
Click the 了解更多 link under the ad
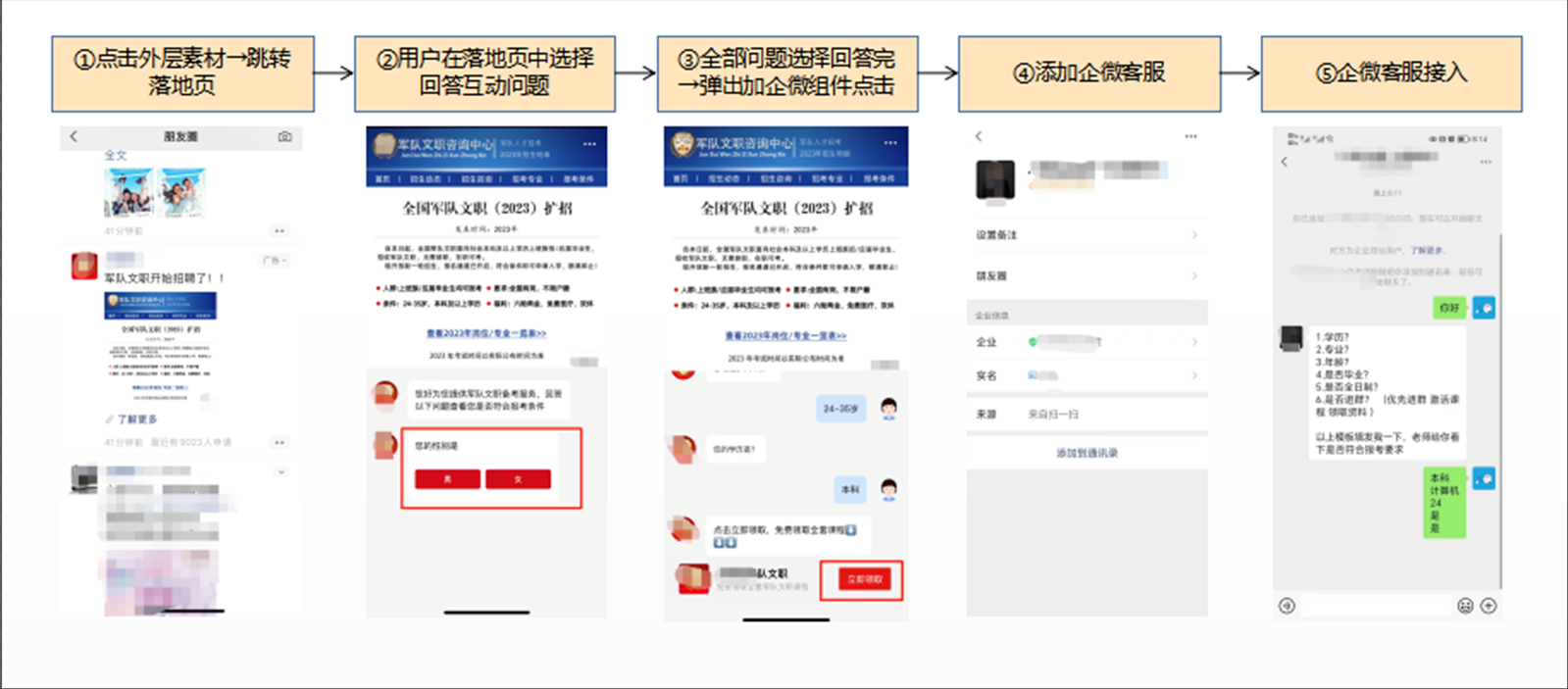point(136,419)
